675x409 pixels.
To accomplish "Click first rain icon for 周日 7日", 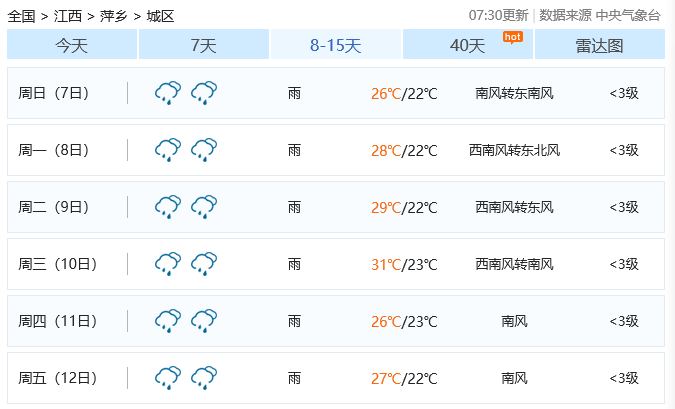I will (x=168, y=93).
